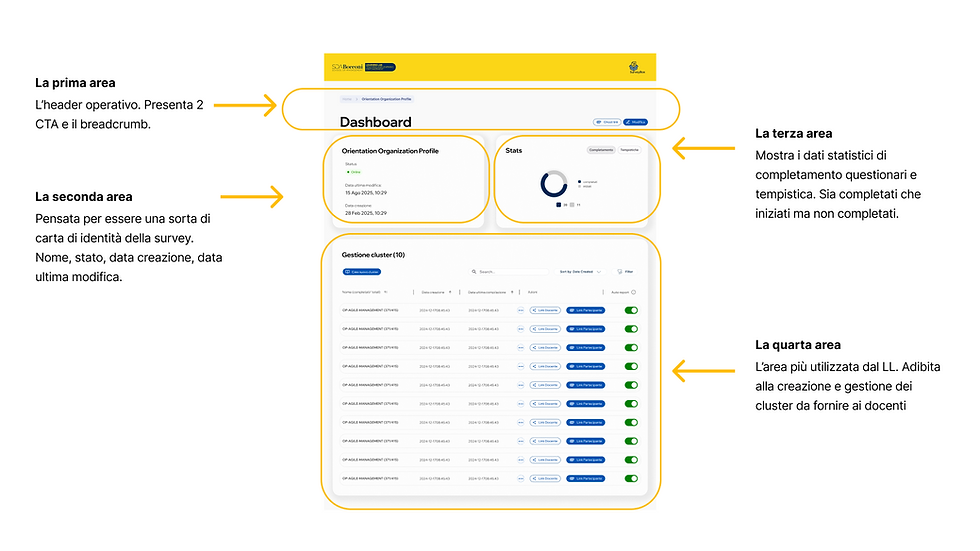
Task: Open the Sort by Date Created dropdown
Action: click(580, 272)
